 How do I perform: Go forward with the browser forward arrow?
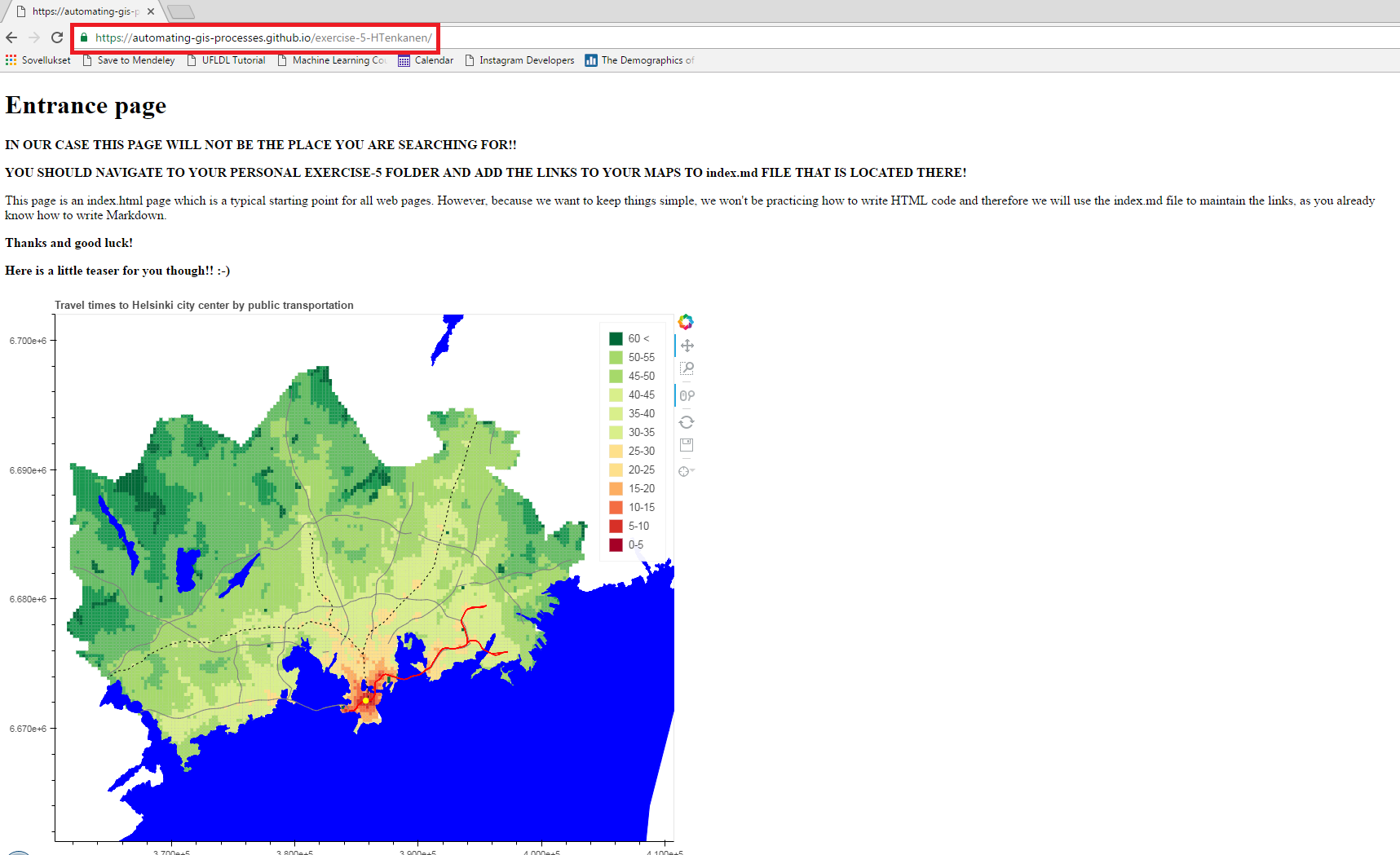coord(34,37)
